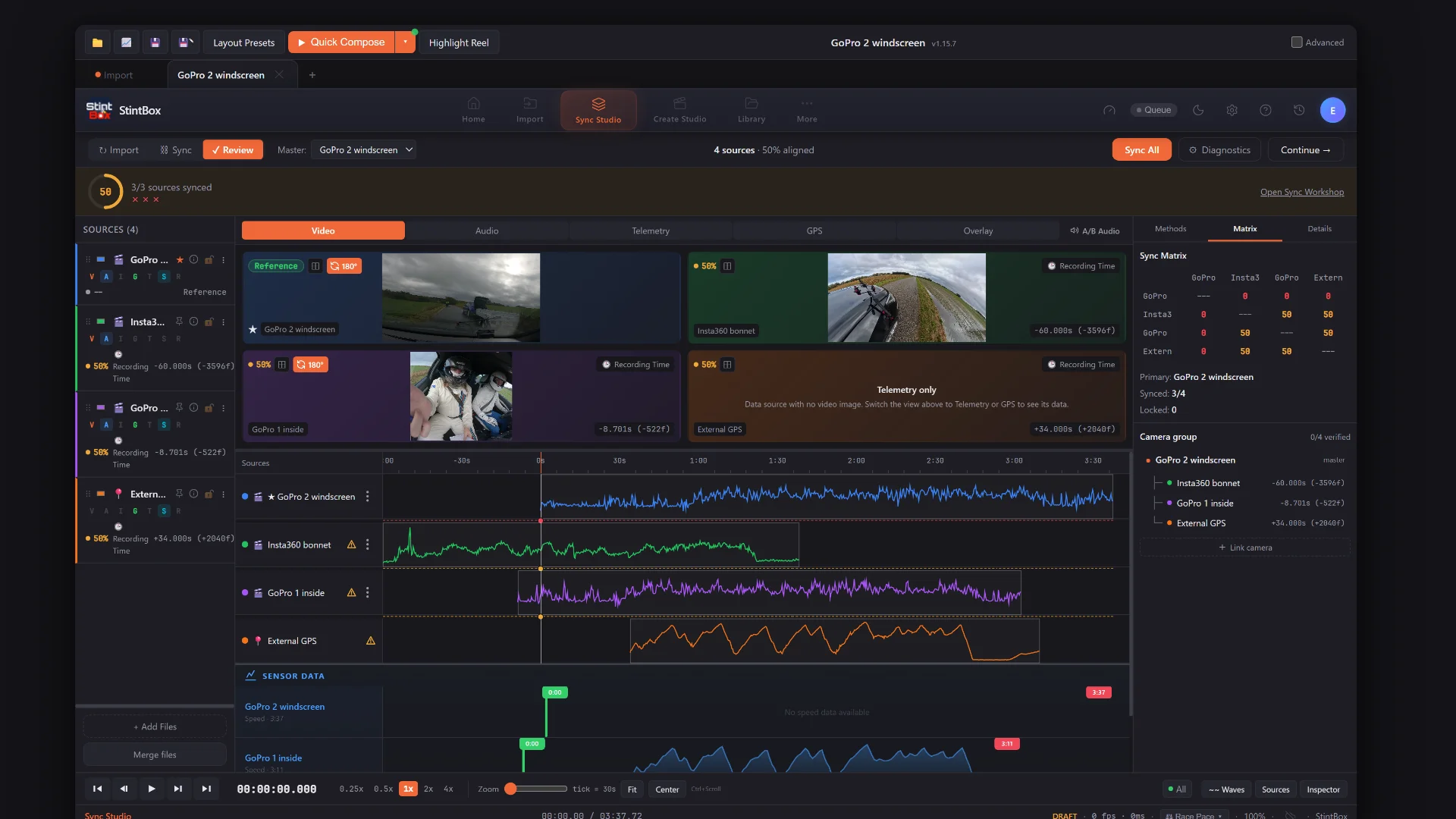Open Sync Workshop link

1301,192
